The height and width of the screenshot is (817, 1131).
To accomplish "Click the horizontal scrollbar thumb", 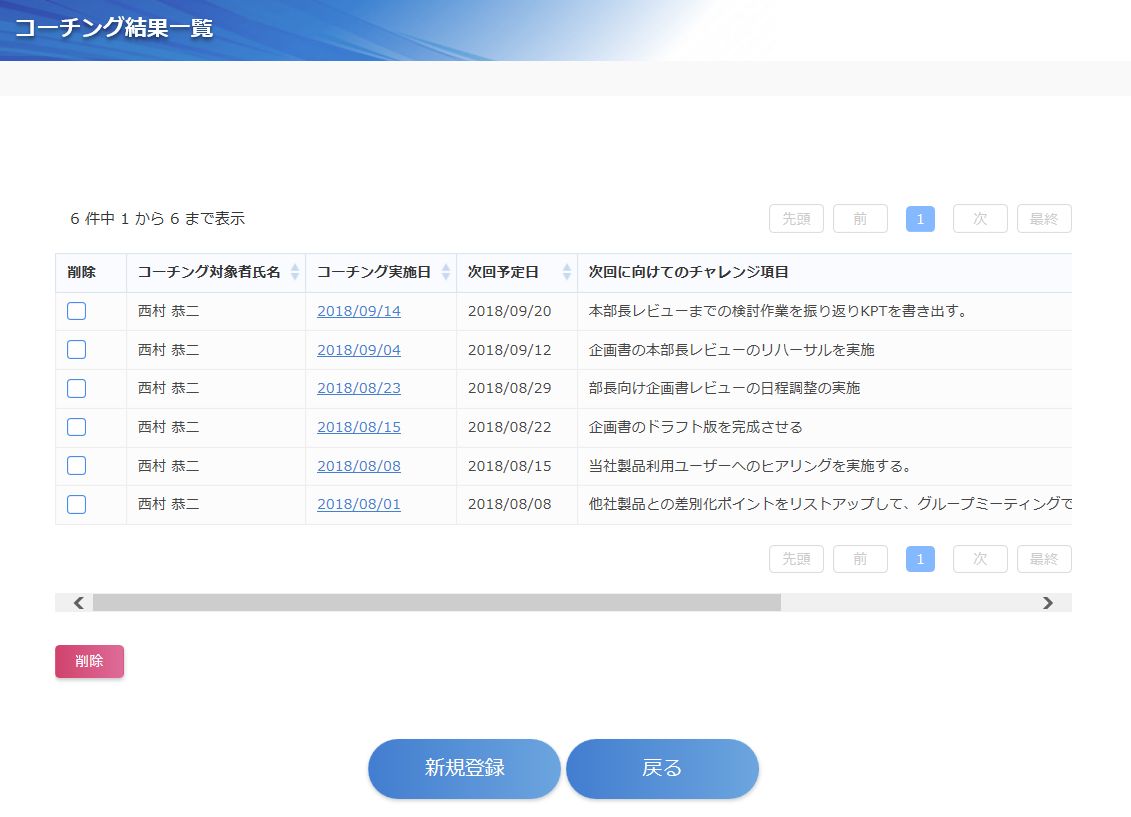I will point(436,602).
